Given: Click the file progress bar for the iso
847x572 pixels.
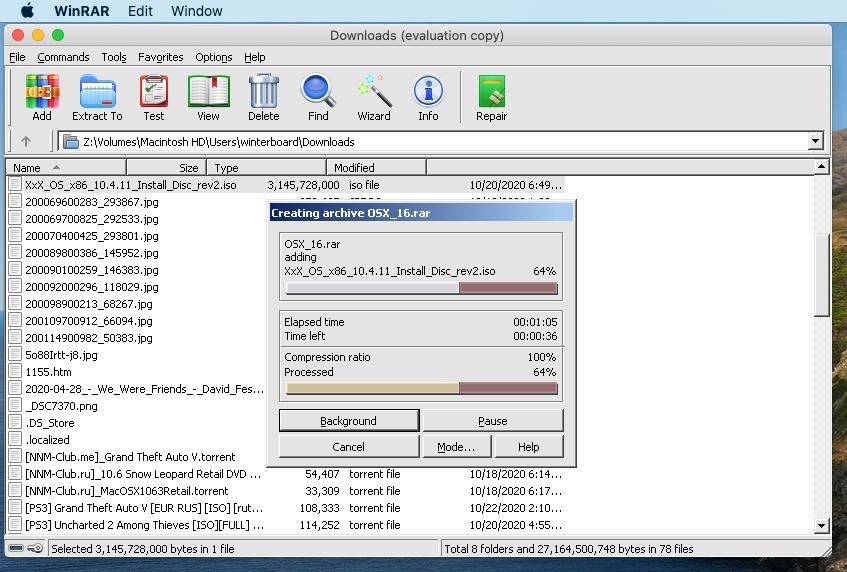Looking at the screenshot, I should [x=421, y=288].
